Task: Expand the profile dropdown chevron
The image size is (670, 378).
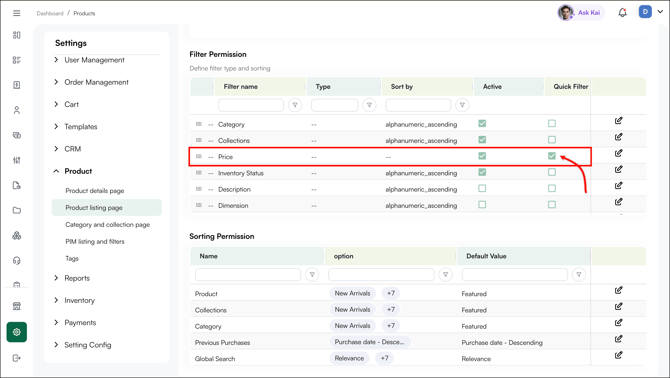Action: click(x=660, y=12)
